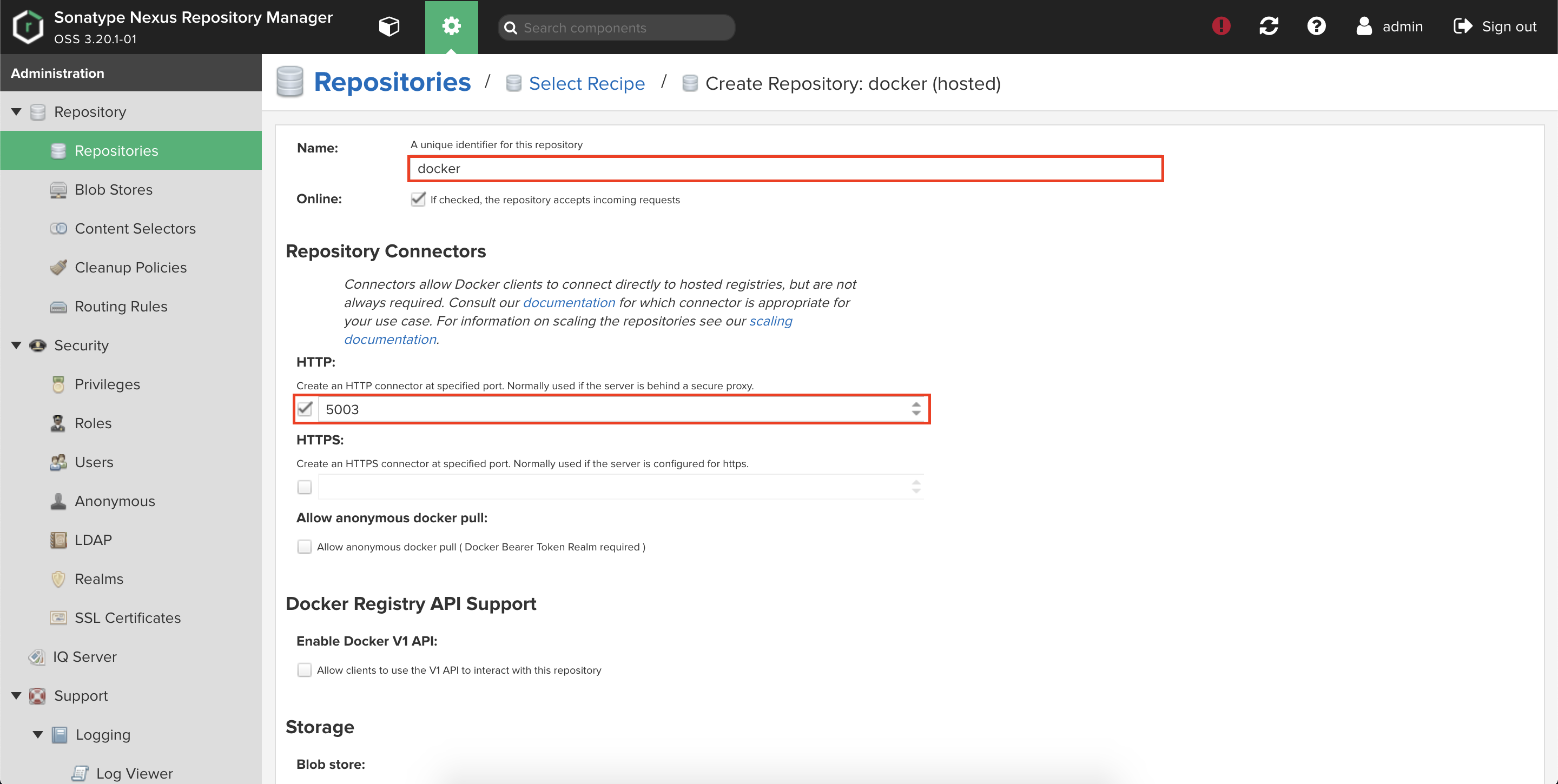Click the Support lifebuoy icon
The width and height of the screenshot is (1558, 784).
[37, 696]
